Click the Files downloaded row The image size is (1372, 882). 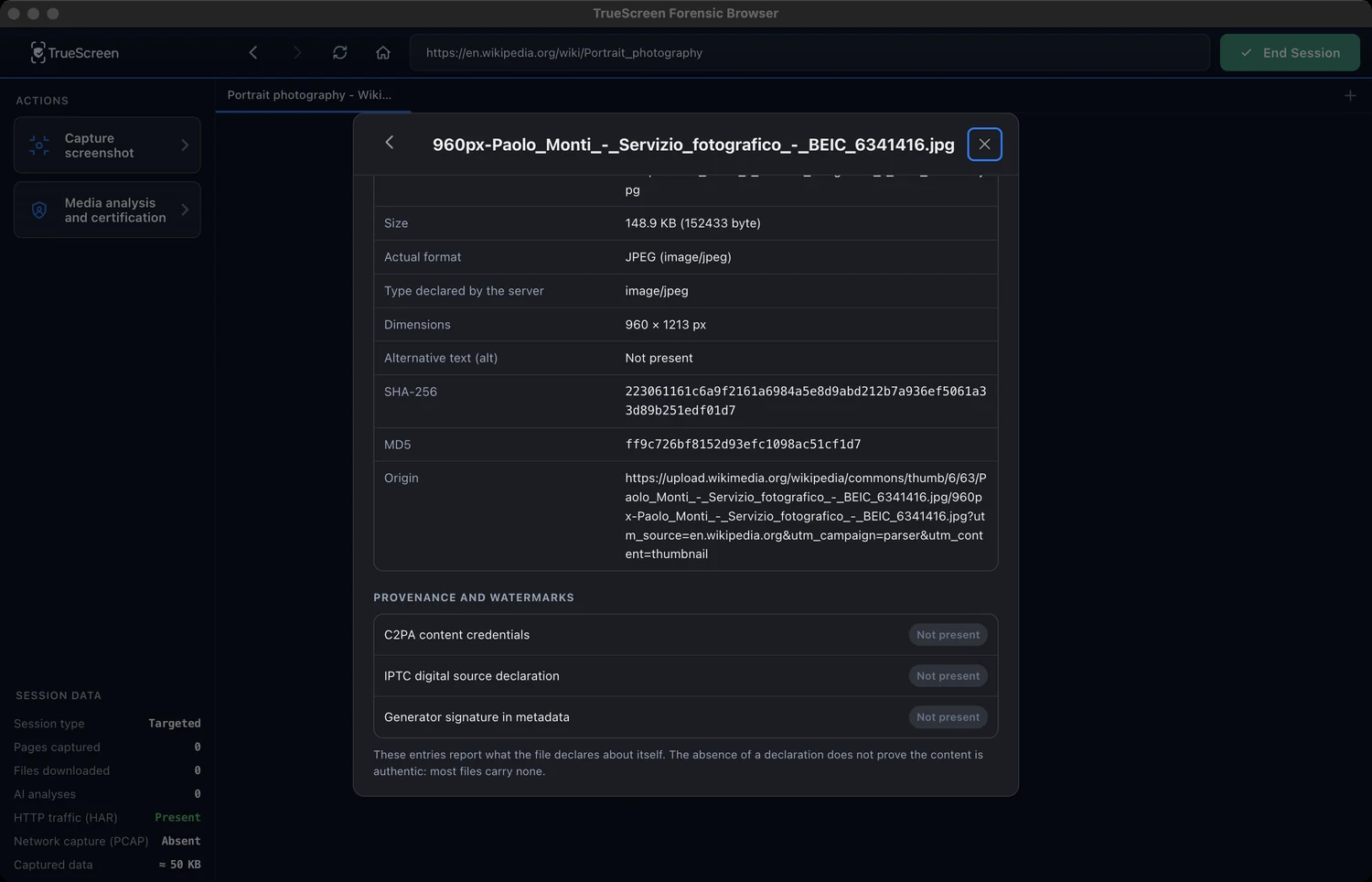click(x=107, y=771)
